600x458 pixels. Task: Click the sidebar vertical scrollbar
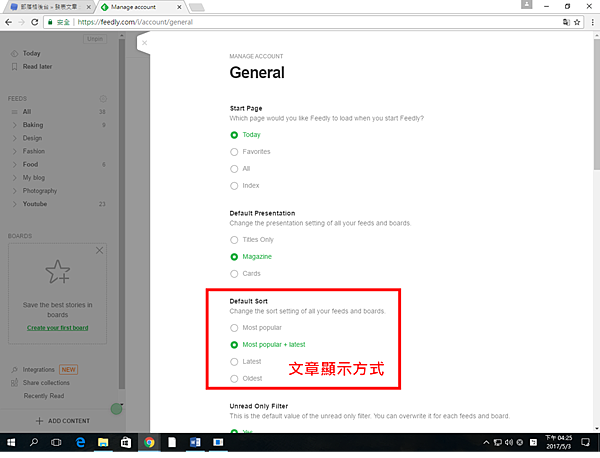click(x=122, y=214)
